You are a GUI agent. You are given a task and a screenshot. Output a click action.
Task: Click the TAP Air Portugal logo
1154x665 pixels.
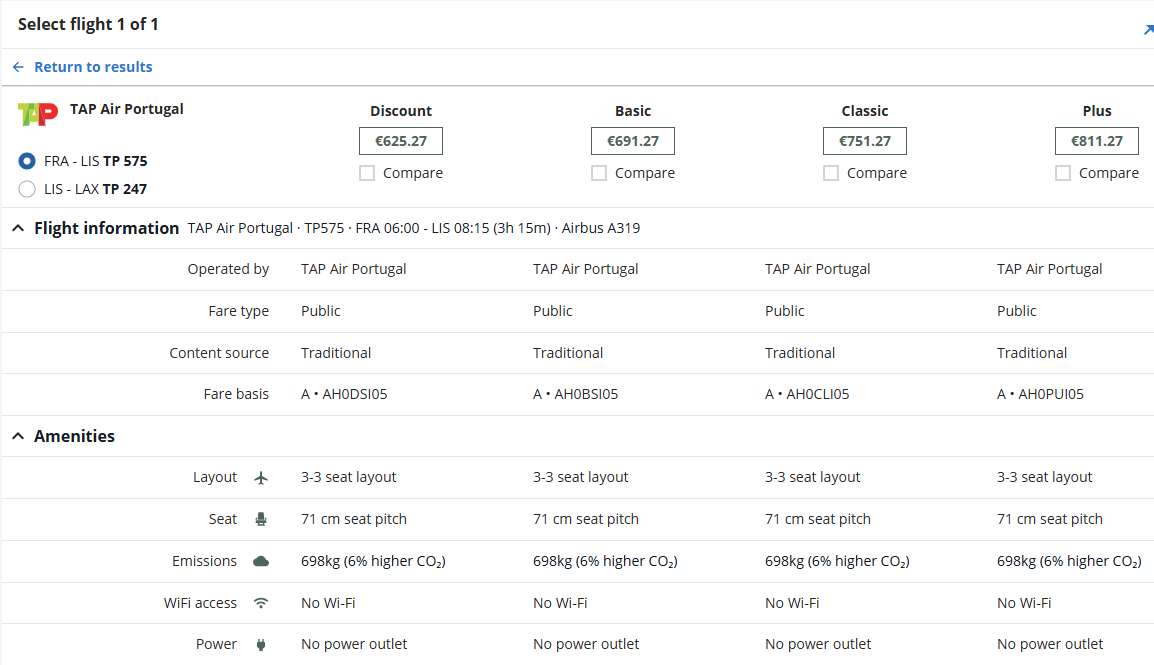pyautogui.click(x=38, y=114)
